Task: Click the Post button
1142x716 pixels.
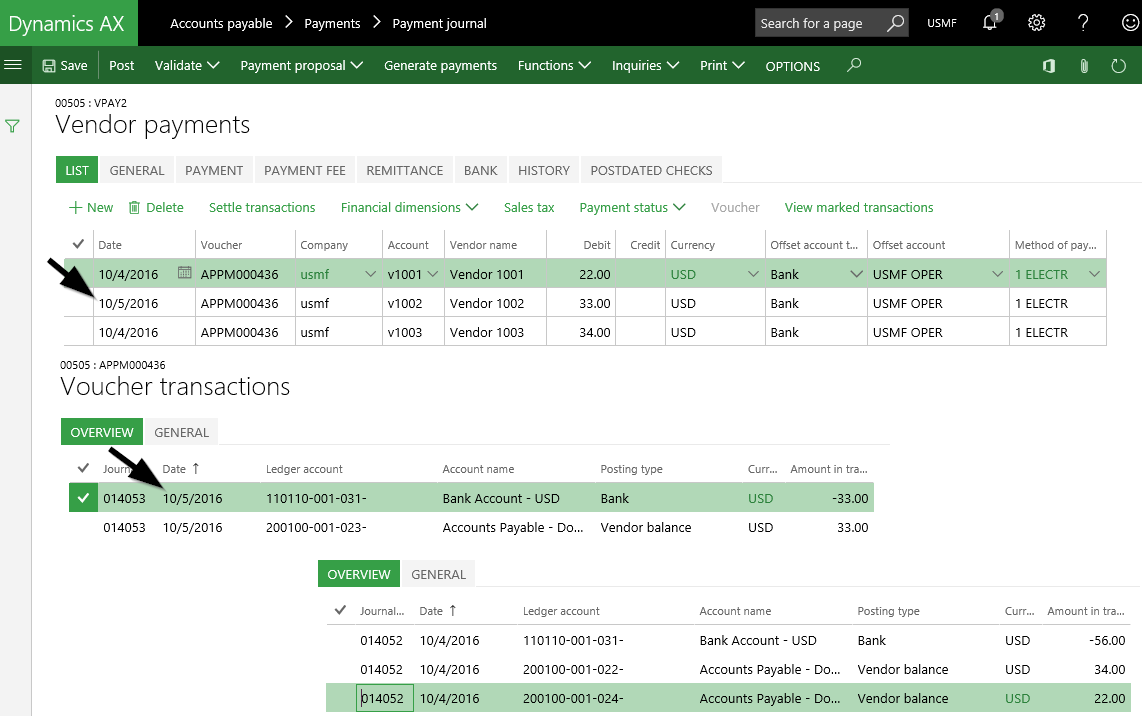Action: [x=122, y=66]
